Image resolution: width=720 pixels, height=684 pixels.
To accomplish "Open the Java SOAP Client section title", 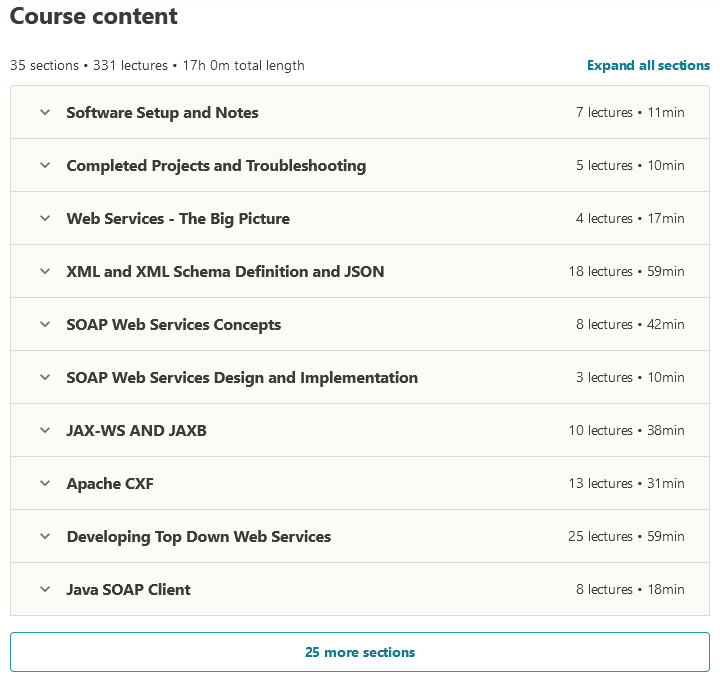I will point(128,589).
